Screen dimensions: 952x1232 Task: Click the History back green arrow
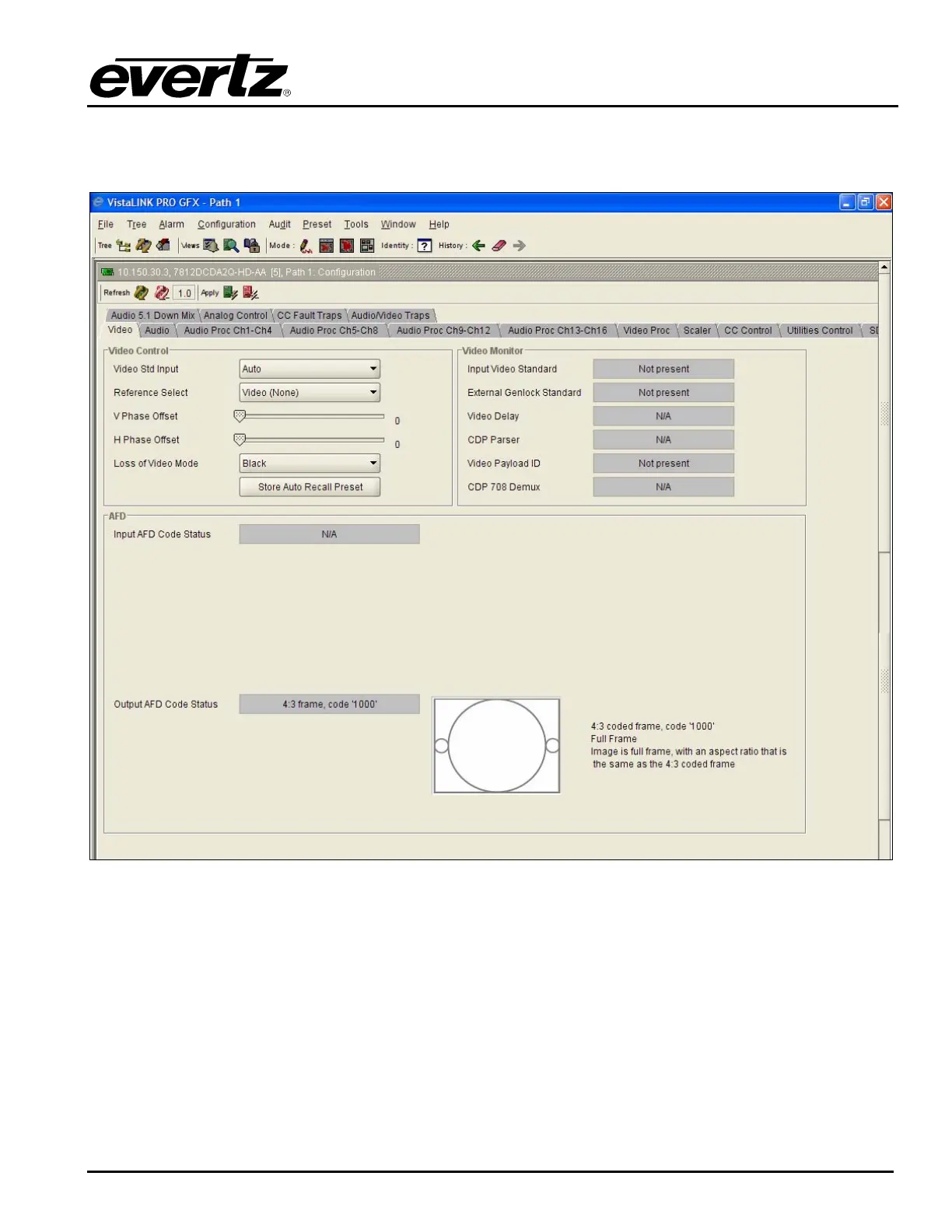coord(478,246)
